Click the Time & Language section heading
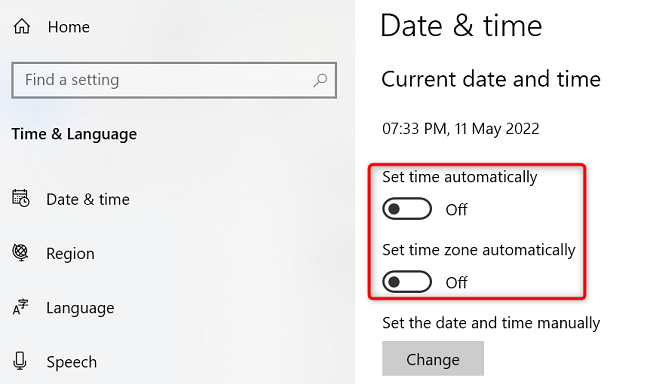The height and width of the screenshot is (384, 650). tap(74, 134)
